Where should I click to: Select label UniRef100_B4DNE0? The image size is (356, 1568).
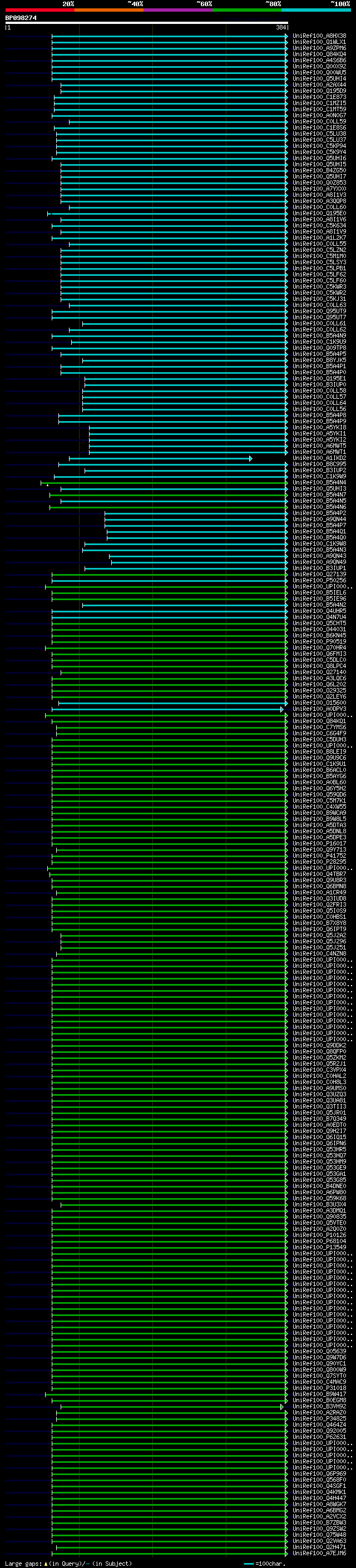click(x=319, y=1186)
